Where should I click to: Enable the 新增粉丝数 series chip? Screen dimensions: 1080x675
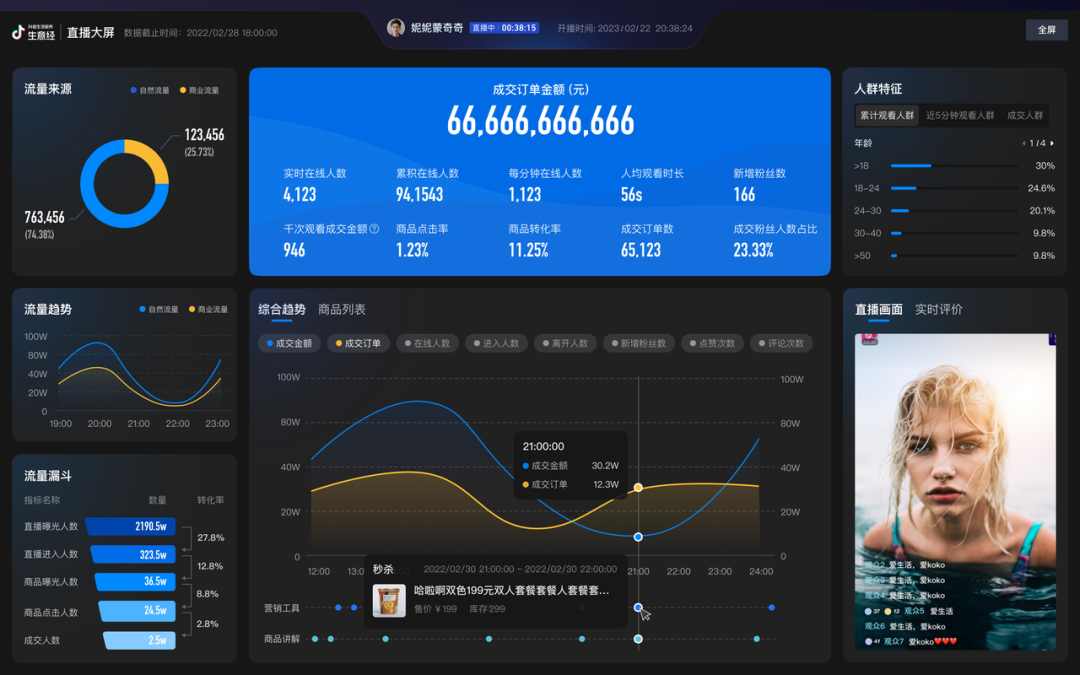(636, 343)
